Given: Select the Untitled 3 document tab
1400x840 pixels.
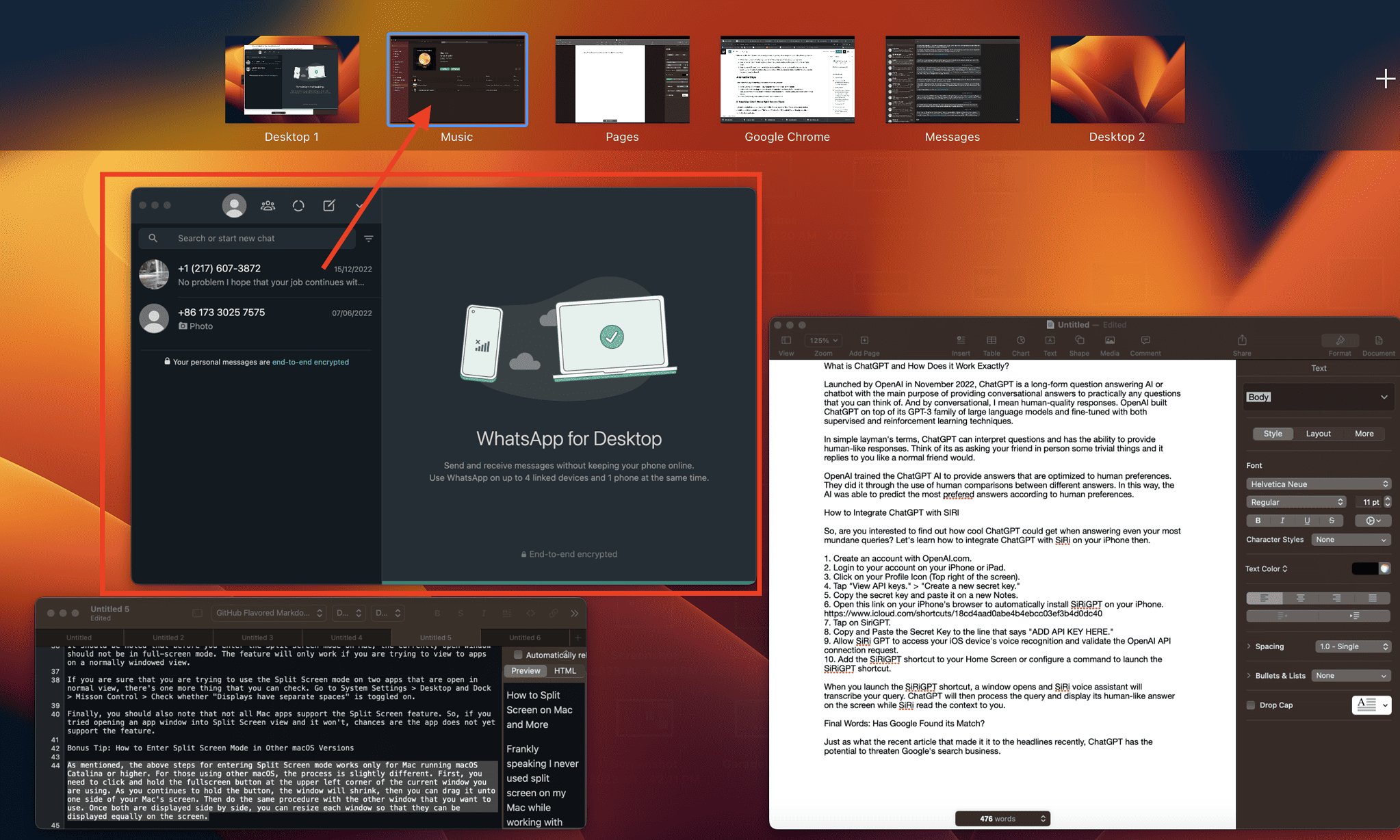Looking at the screenshot, I should pyautogui.click(x=257, y=637).
